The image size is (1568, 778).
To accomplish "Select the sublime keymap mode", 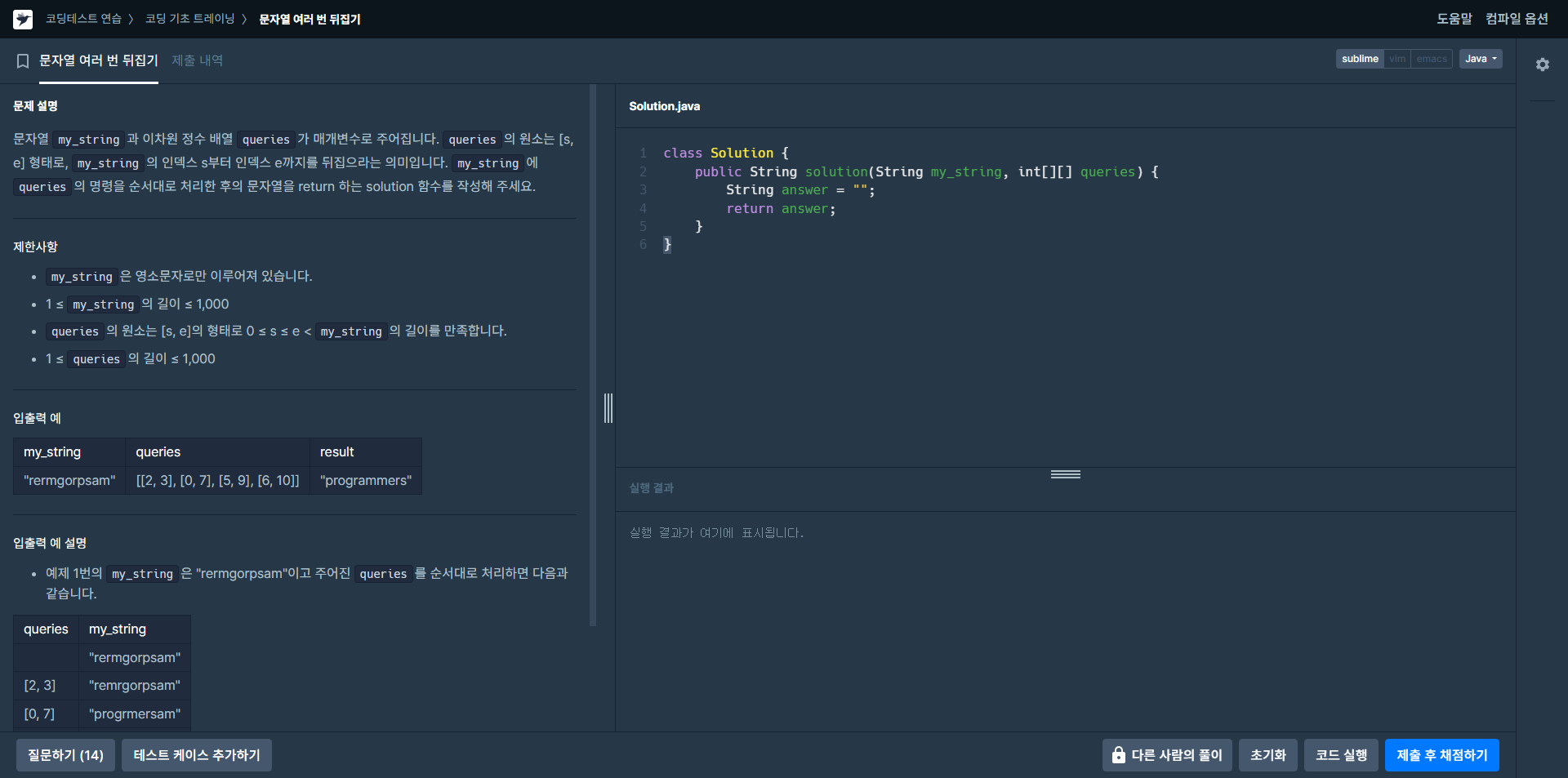I will [1360, 59].
